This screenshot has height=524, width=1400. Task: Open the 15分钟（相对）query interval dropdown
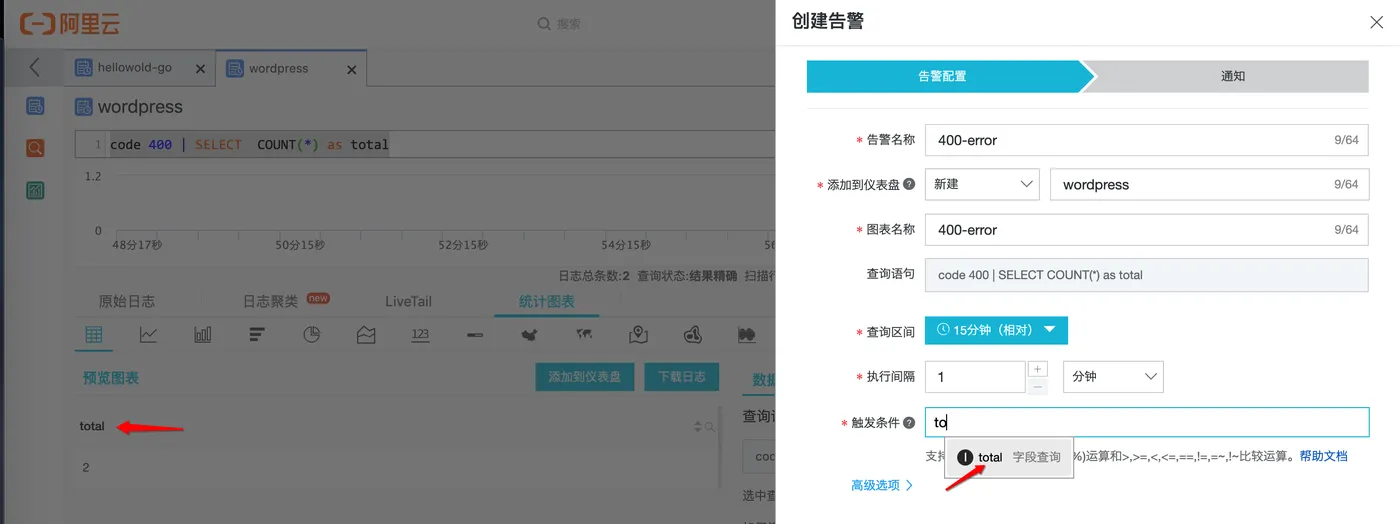point(996,331)
